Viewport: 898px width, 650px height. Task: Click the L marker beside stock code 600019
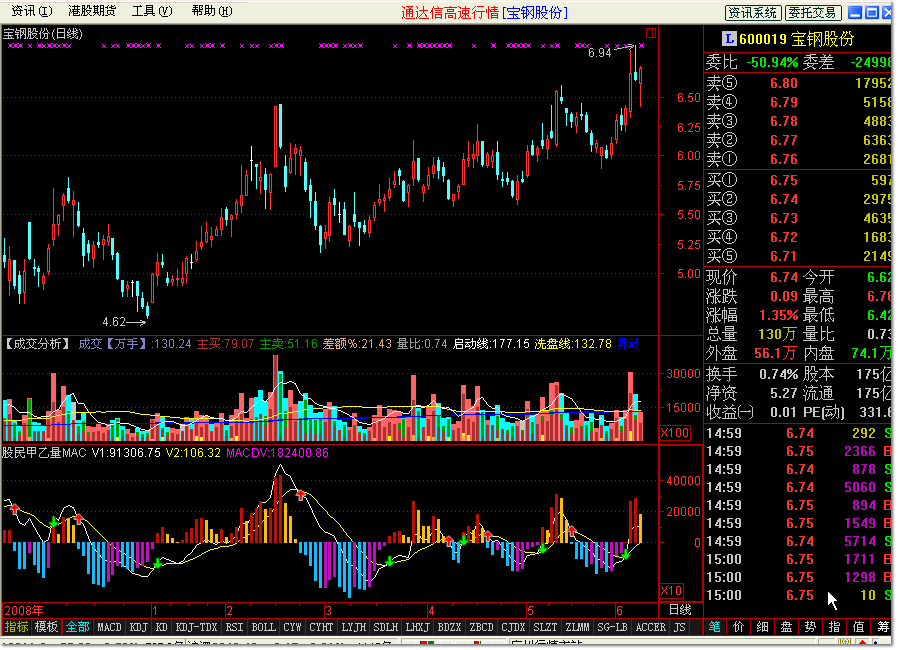[x=728, y=38]
